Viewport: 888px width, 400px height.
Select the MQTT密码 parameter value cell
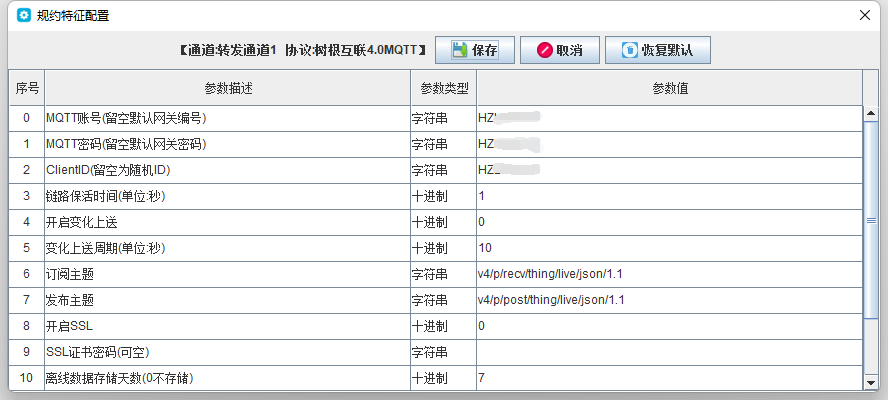[x=669, y=144]
